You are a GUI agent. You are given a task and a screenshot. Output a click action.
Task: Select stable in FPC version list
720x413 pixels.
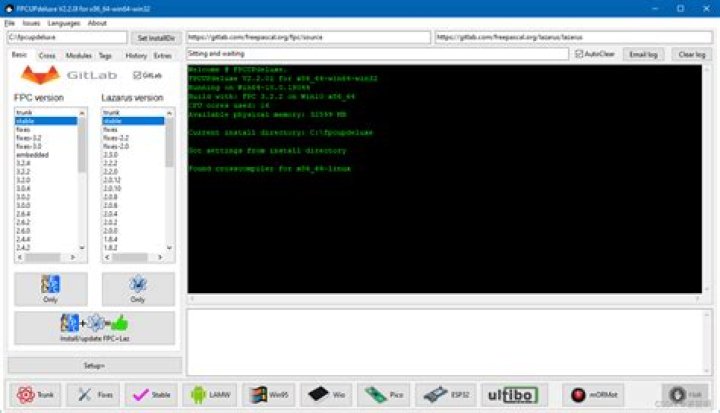46,121
